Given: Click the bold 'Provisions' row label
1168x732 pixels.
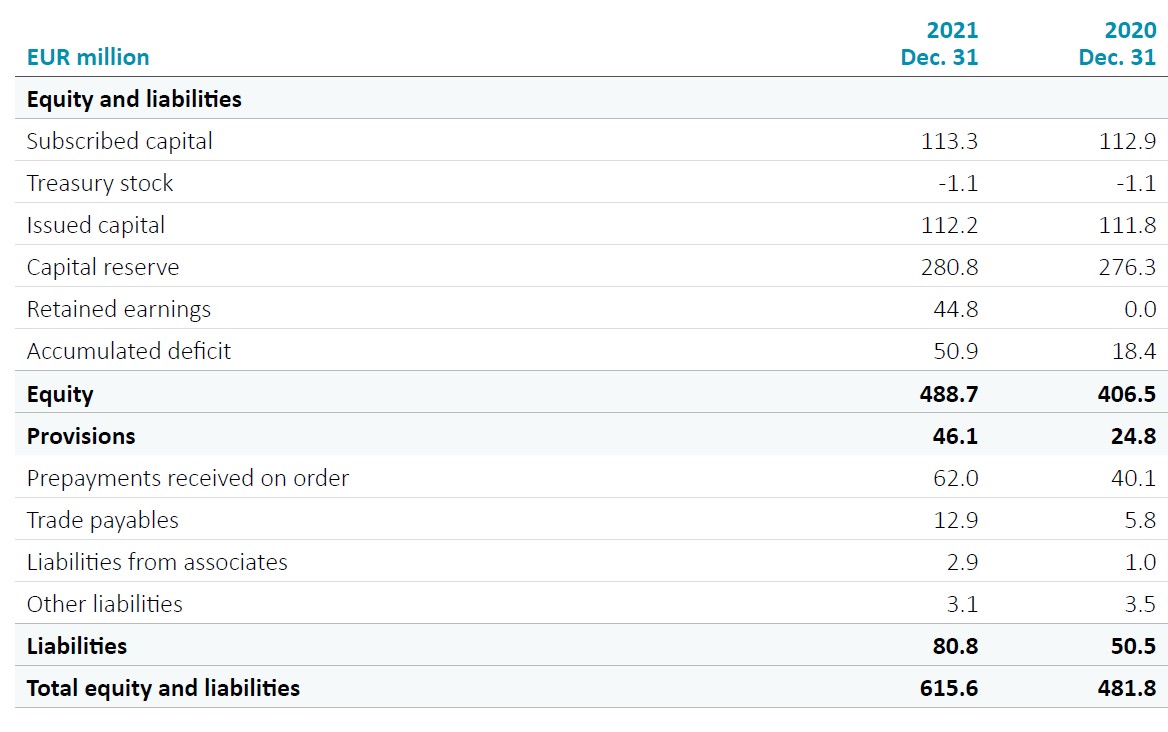Looking at the screenshot, I should coord(81,436).
